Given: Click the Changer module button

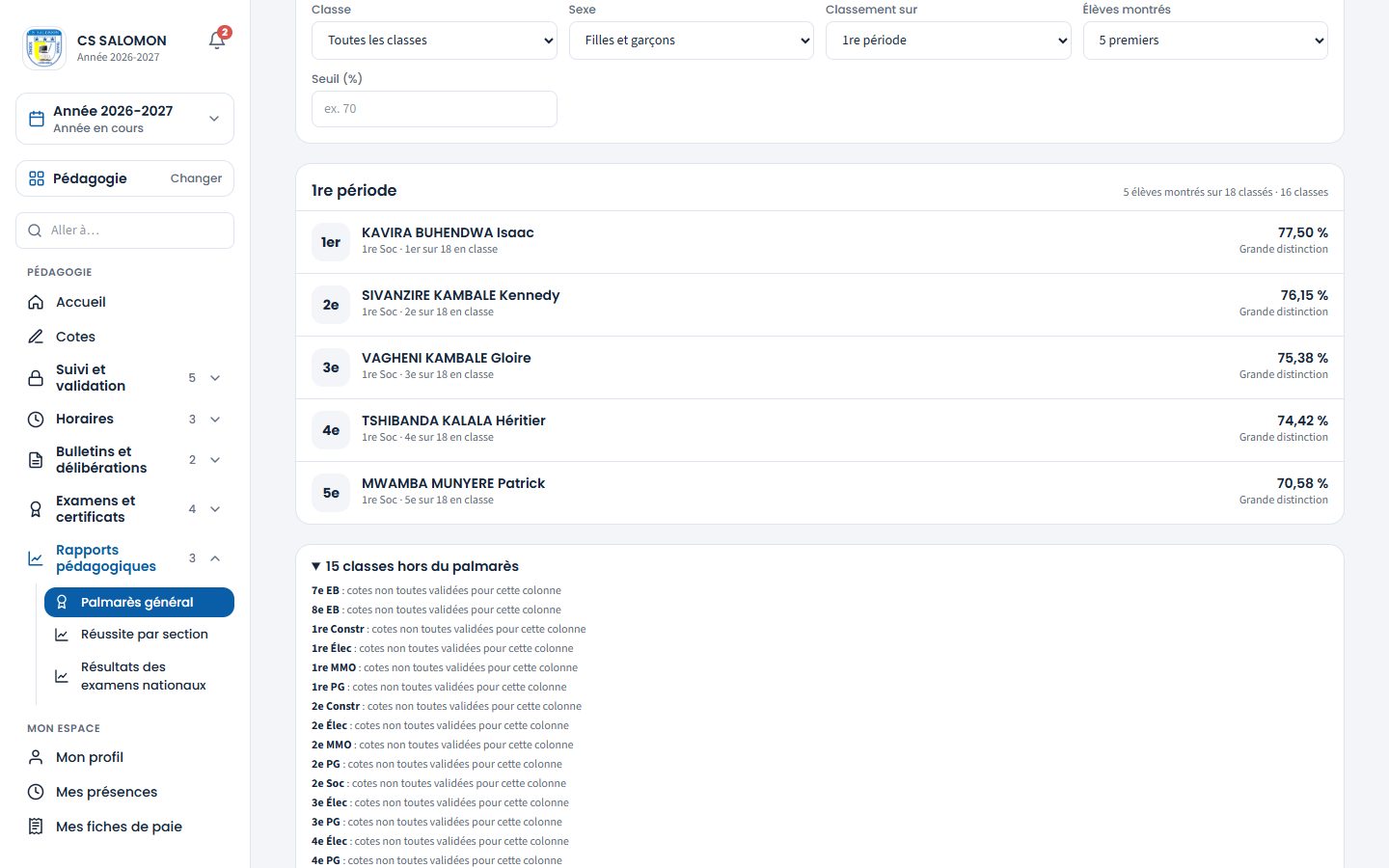Looking at the screenshot, I should click(196, 178).
